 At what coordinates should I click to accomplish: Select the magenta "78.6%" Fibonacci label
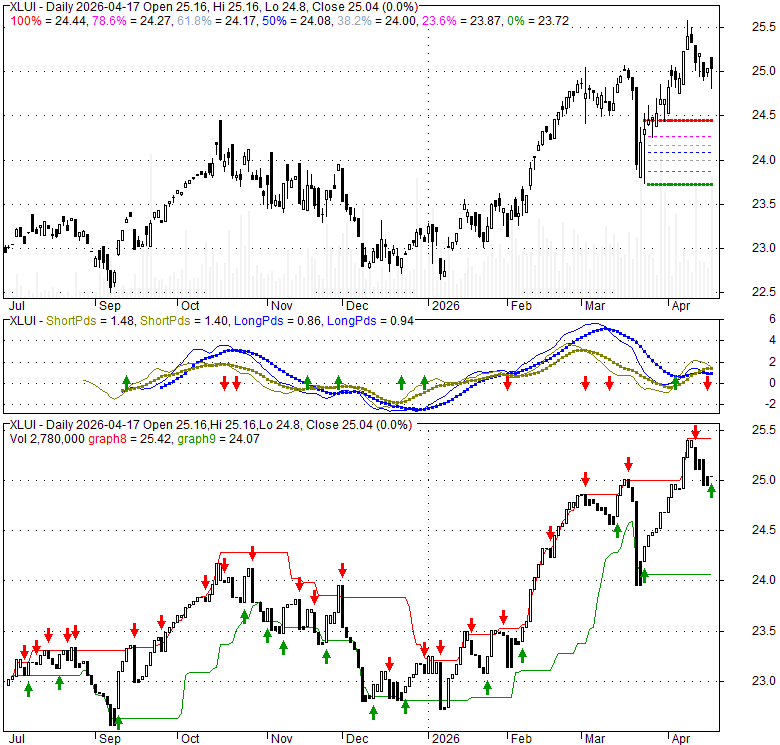tap(109, 21)
